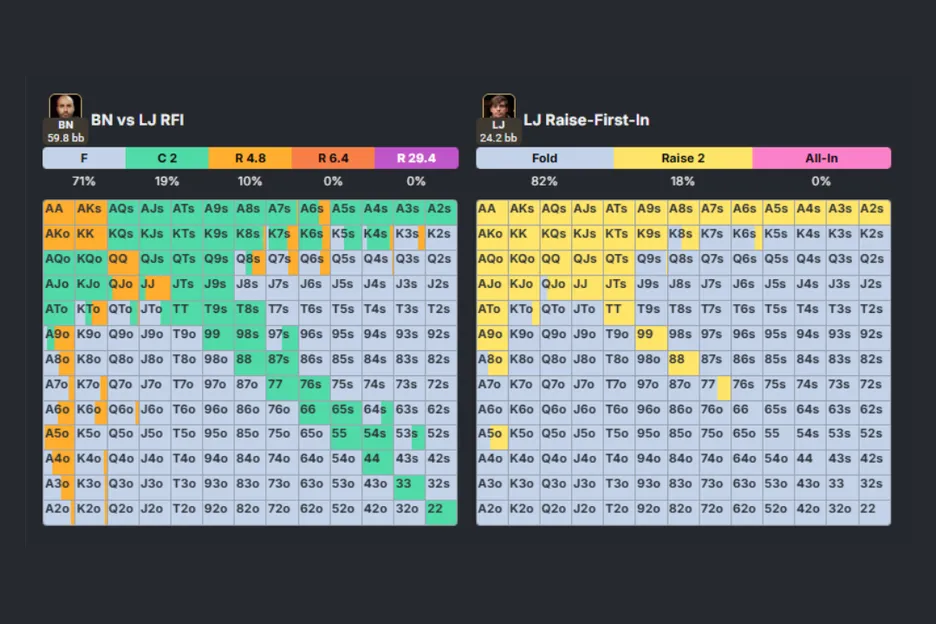The height and width of the screenshot is (624, 936).
Task: Select the purple R 29.4 legend segment
Action: (x=416, y=158)
